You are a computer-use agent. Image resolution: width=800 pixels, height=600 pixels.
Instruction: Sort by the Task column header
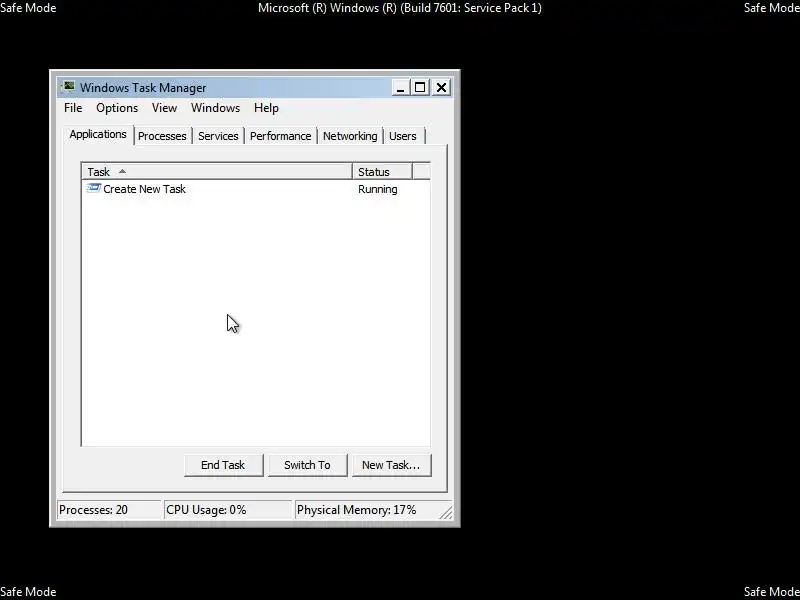(217, 172)
